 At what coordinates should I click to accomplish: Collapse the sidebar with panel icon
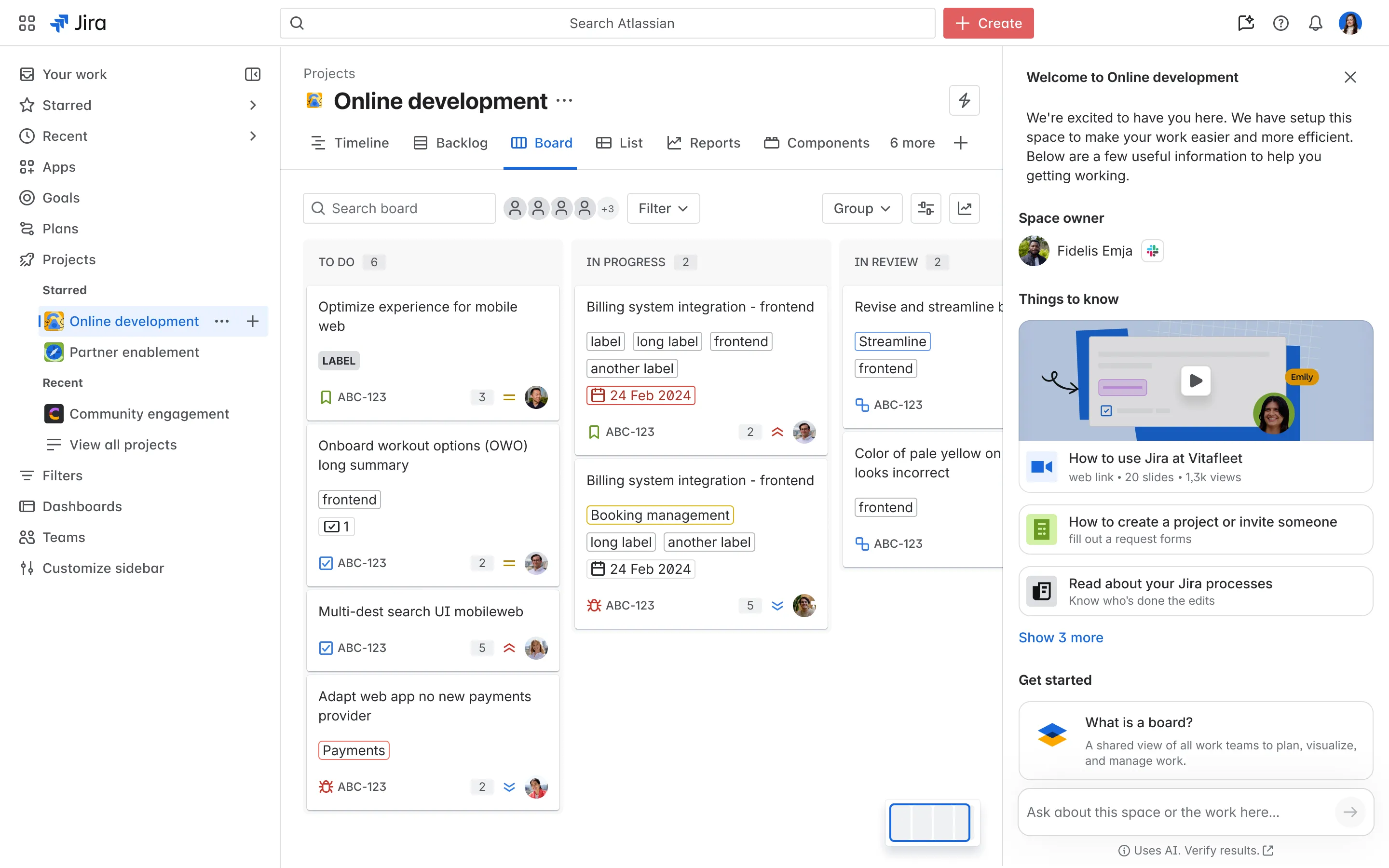point(253,74)
